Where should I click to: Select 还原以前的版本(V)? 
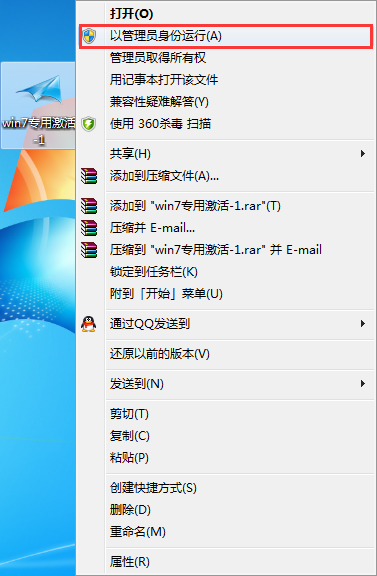[x=226, y=354]
